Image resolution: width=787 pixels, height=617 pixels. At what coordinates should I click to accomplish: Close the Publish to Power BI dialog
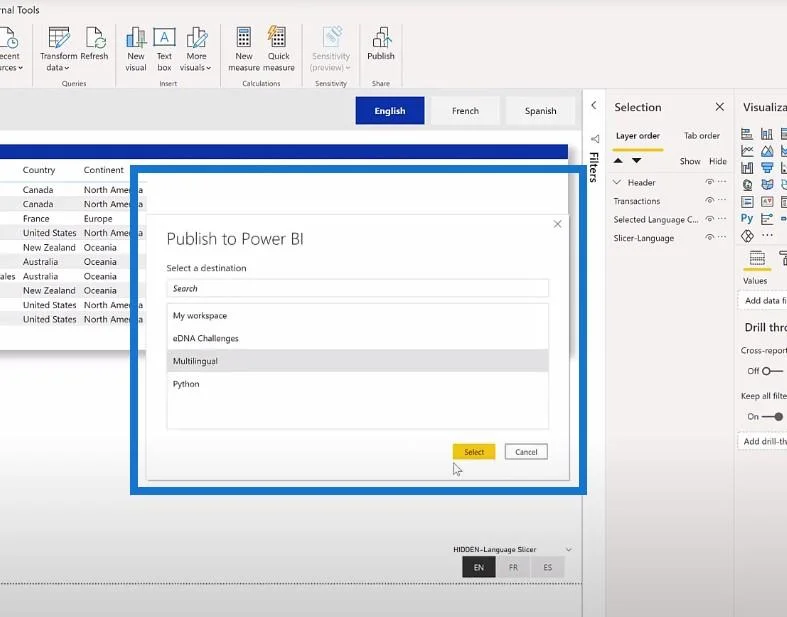coord(557,224)
